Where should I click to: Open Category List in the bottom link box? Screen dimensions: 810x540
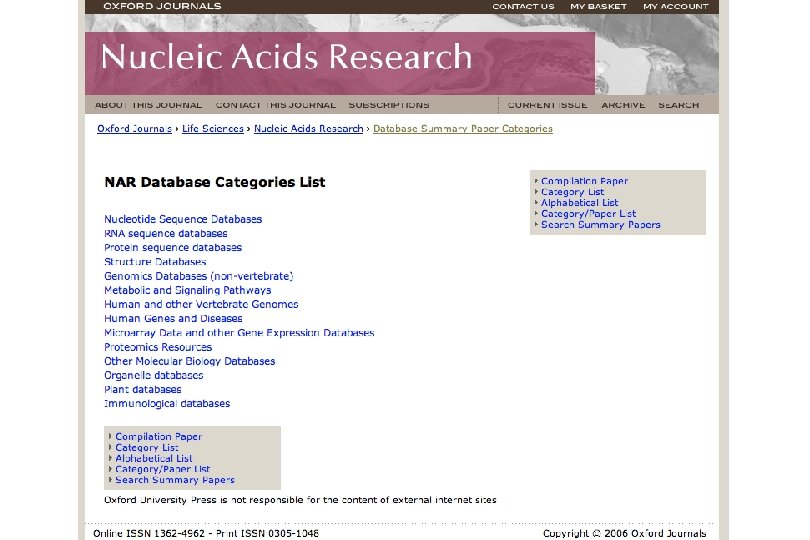click(x=147, y=448)
